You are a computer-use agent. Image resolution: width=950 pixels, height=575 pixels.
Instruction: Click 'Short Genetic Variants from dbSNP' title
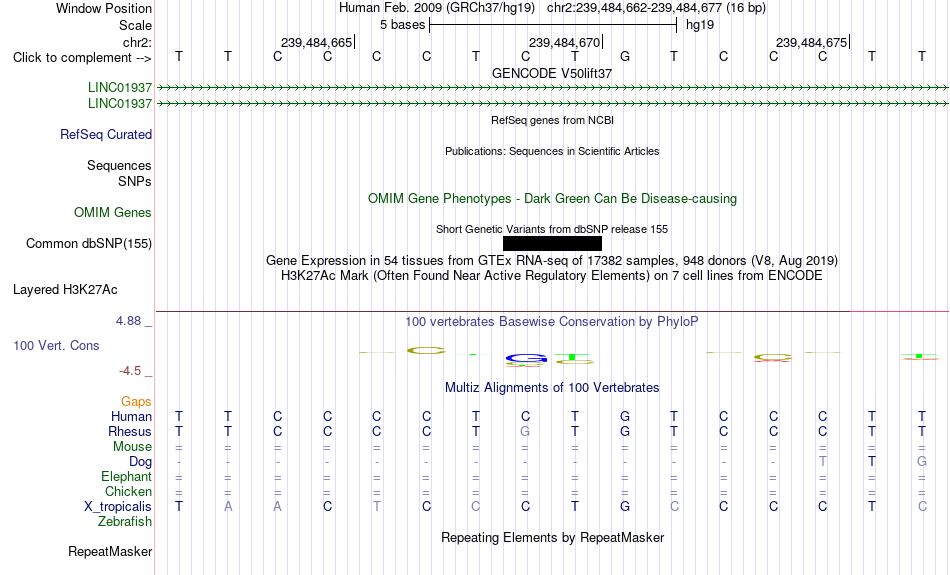coord(552,230)
